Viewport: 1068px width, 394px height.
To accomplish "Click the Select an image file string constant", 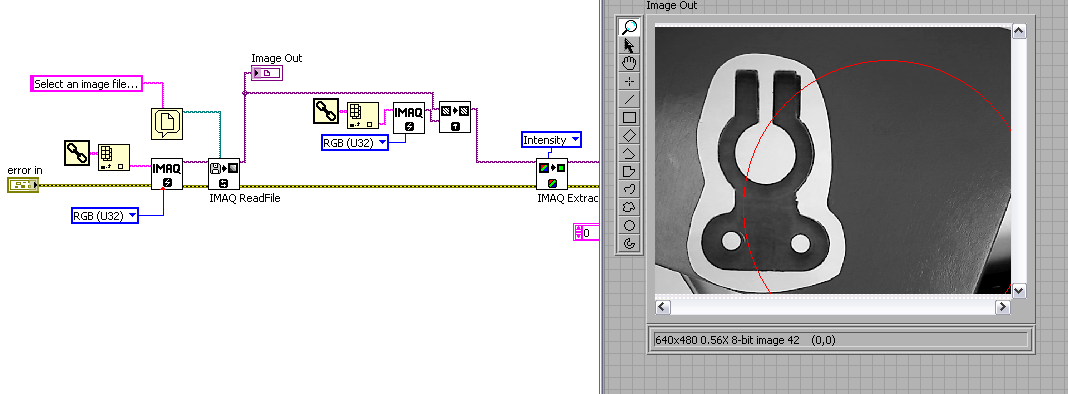I will [87, 84].
